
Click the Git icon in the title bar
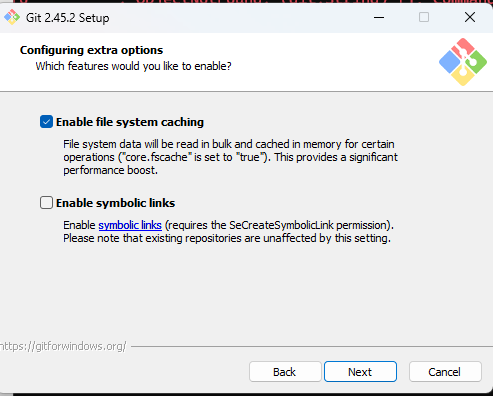point(12,17)
